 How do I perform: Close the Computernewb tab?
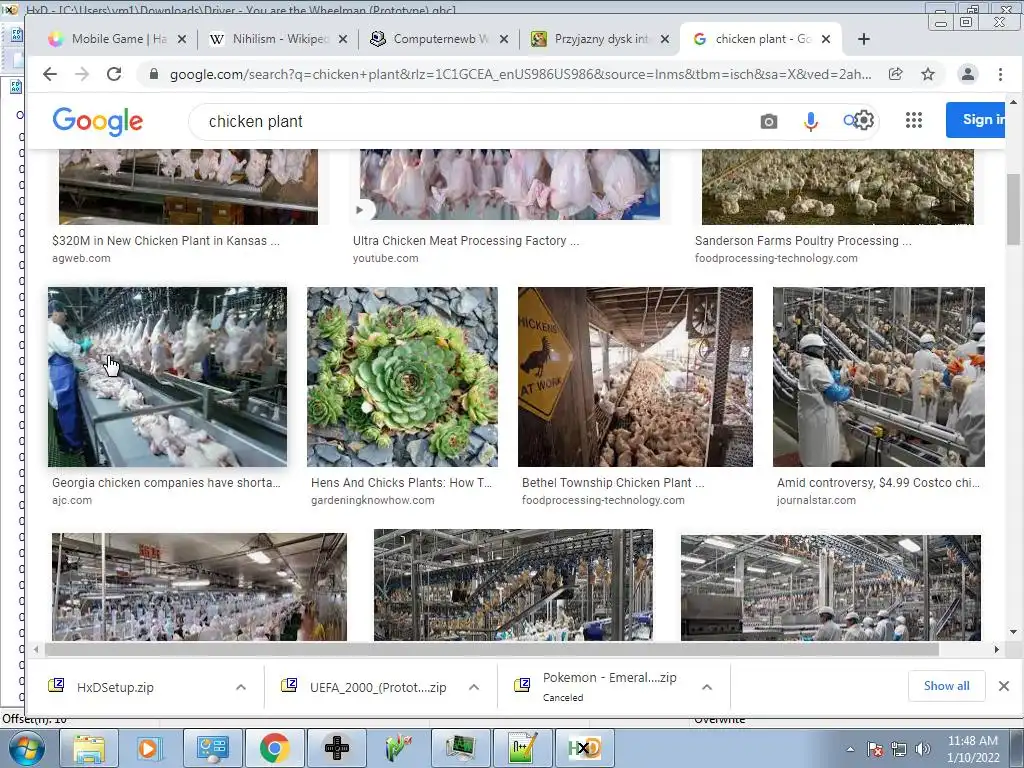pos(504,39)
